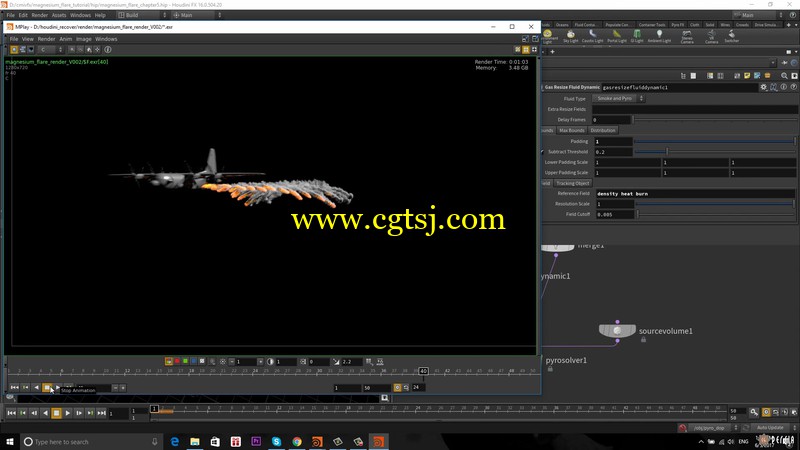
Task: Play reverse in MPlay playbar
Action: point(36,388)
